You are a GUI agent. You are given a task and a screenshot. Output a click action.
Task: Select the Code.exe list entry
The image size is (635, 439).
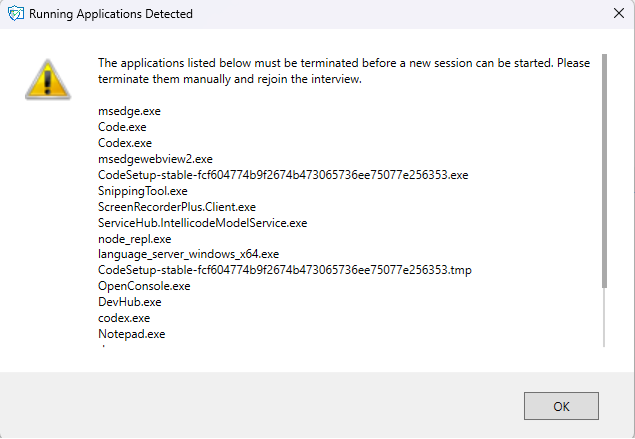tap(122, 127)
